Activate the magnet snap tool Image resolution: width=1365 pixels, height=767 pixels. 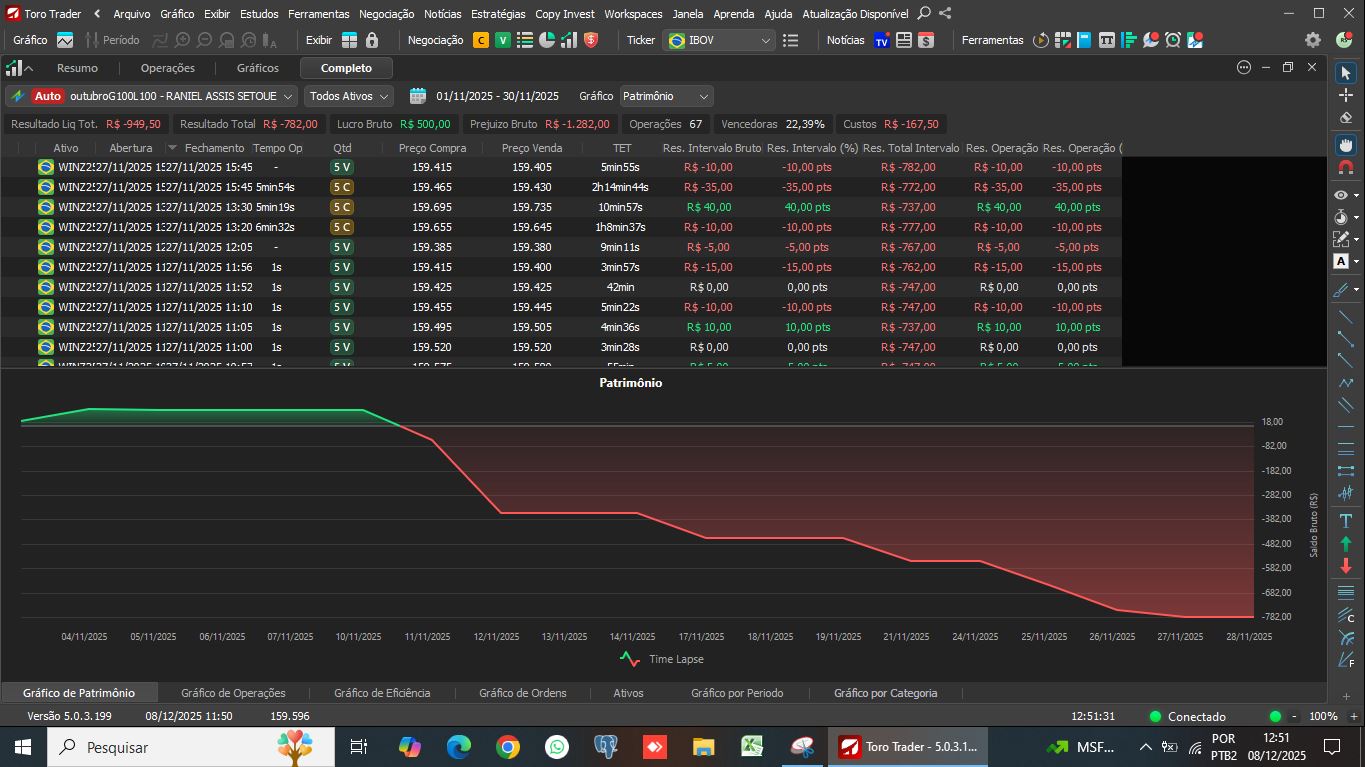pos(1345,167)
